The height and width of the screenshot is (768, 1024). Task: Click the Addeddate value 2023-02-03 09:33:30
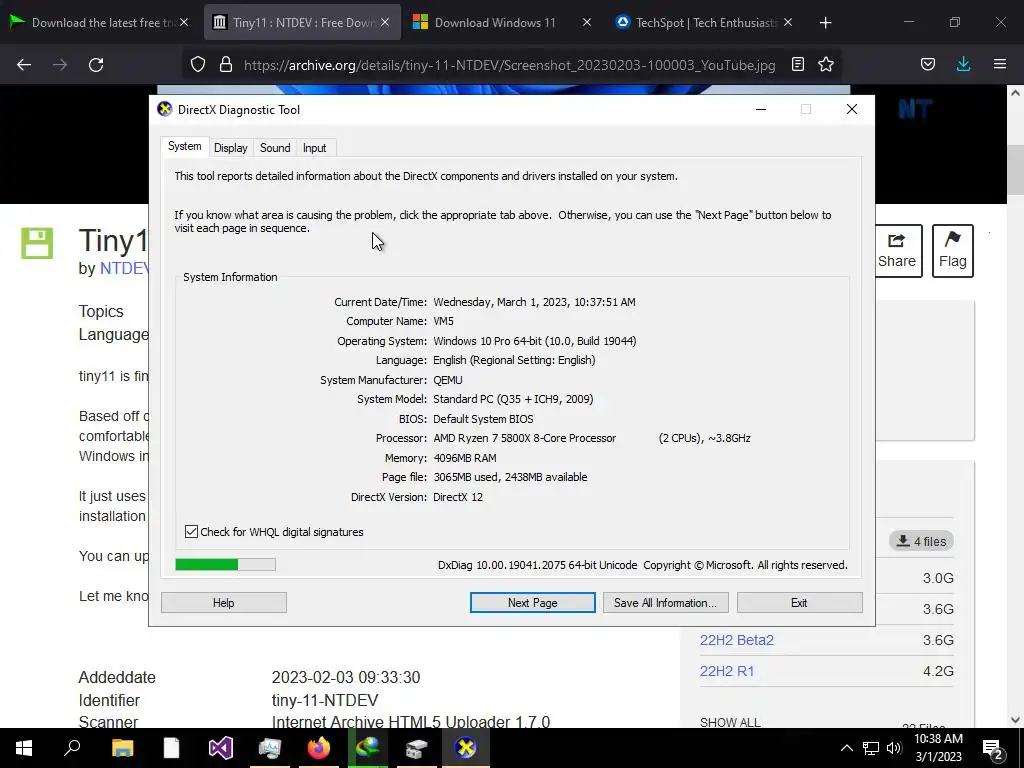[345, 677]
